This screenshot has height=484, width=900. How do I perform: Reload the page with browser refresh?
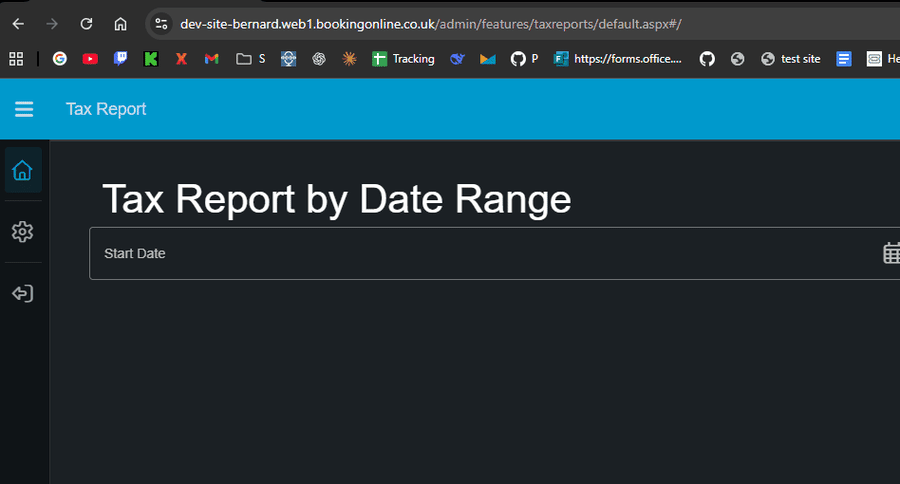click(86, 24)
